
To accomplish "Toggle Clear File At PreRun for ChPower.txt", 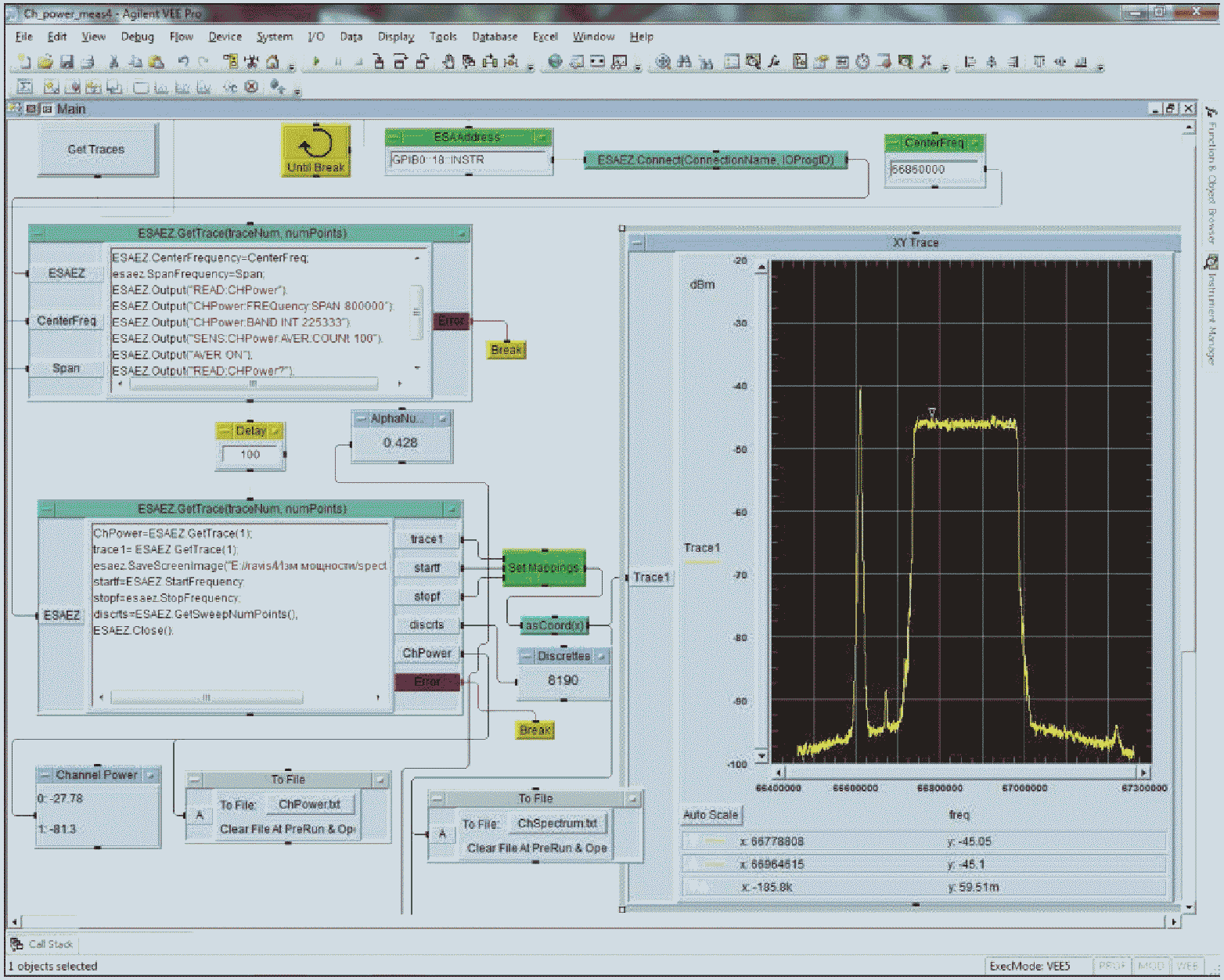I will coord(287,829).
